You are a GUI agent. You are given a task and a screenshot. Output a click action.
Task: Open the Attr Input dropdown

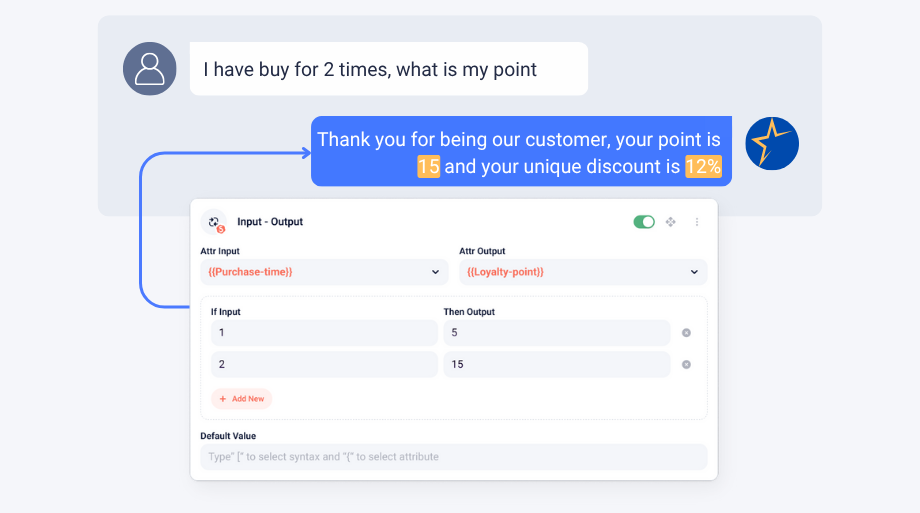tap(324, 272)
